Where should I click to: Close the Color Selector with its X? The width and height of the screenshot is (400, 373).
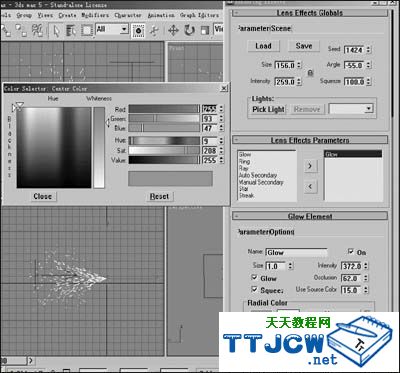[224, 88]
